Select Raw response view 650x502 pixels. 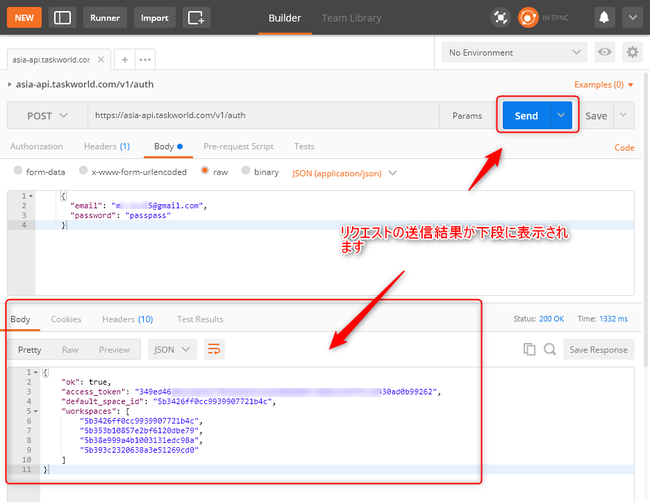pos(70,350)
